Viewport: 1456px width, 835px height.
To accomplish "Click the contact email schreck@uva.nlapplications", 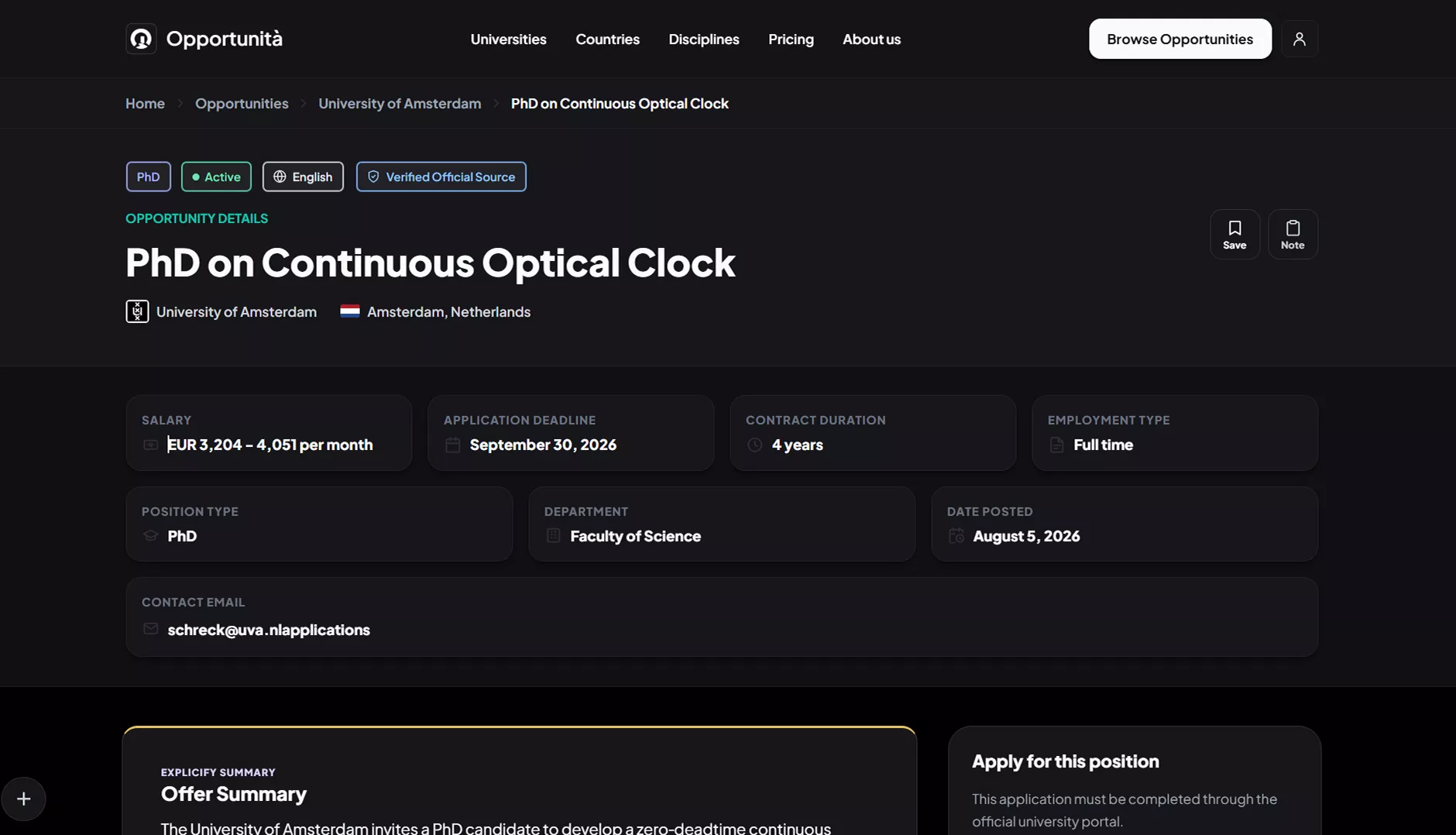I will coord(269,630).
